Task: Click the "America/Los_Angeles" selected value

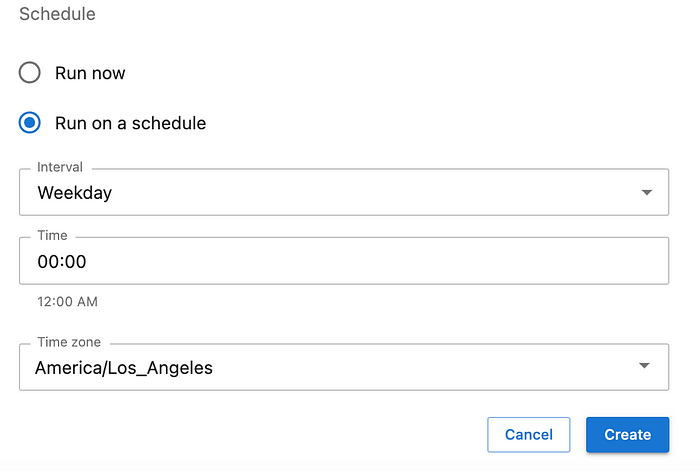Action: pyautogui.click(x=124, y=368)
